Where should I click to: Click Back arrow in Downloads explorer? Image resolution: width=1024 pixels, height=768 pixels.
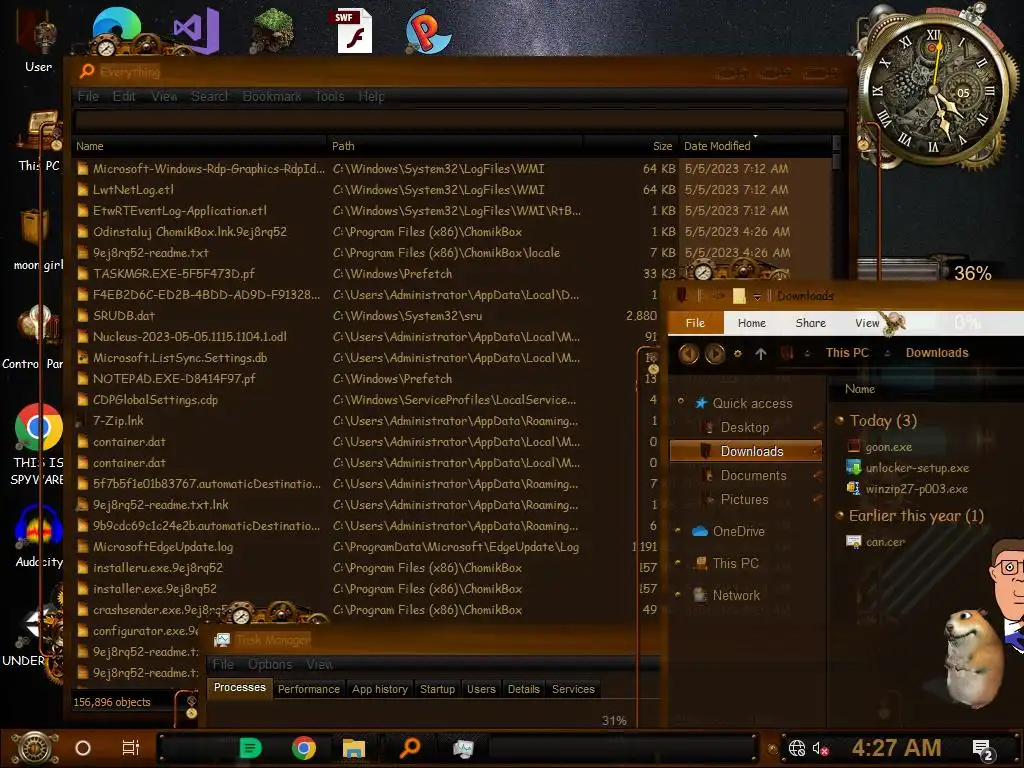[689, 353]
